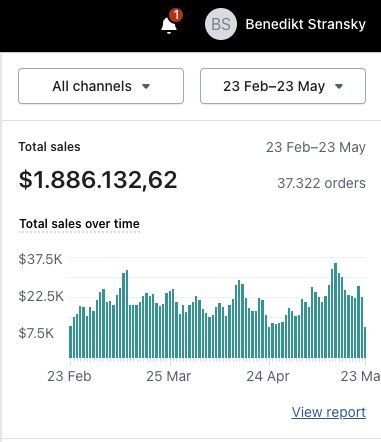Viewport: 381px width, 442px height.
Task: Click the 24 Apr axis label
Action: tap(268, 376)
